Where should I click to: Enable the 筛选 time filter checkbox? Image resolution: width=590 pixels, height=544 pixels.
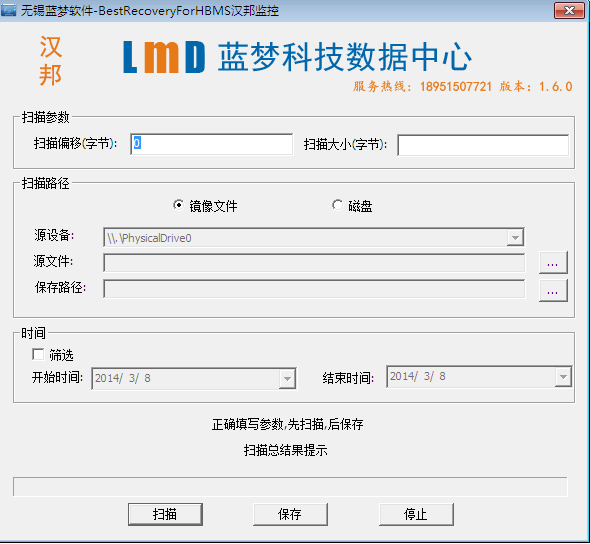pyautogui.click(x=38, y=354)
